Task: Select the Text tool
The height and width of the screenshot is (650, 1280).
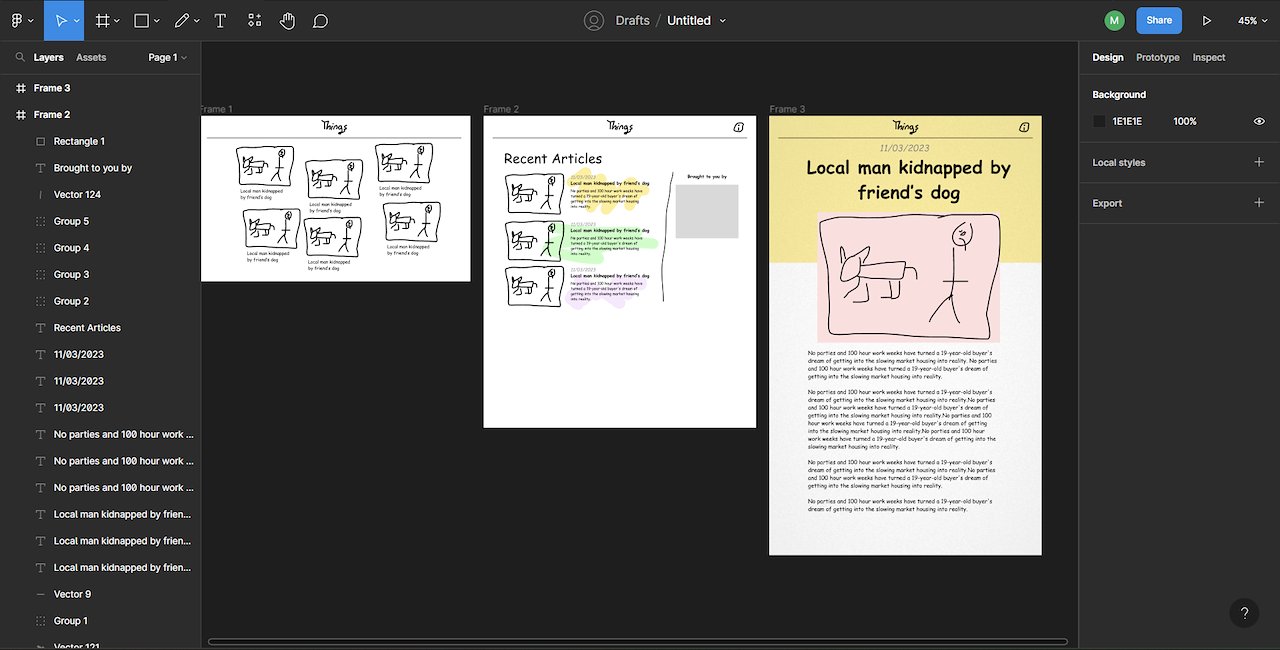Action: (220, 20)
